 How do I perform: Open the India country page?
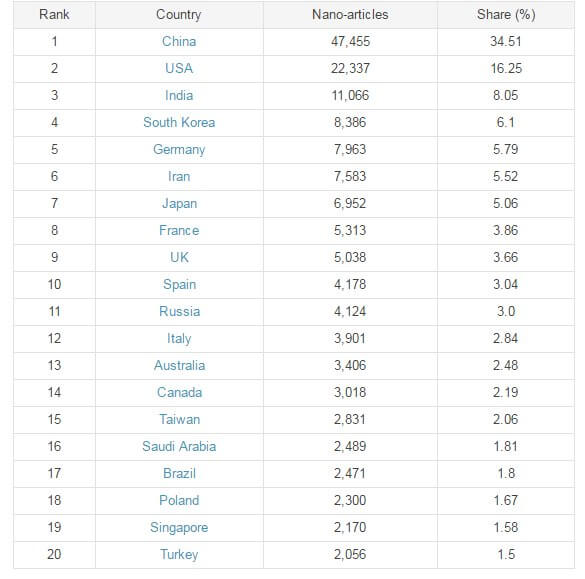179,96
